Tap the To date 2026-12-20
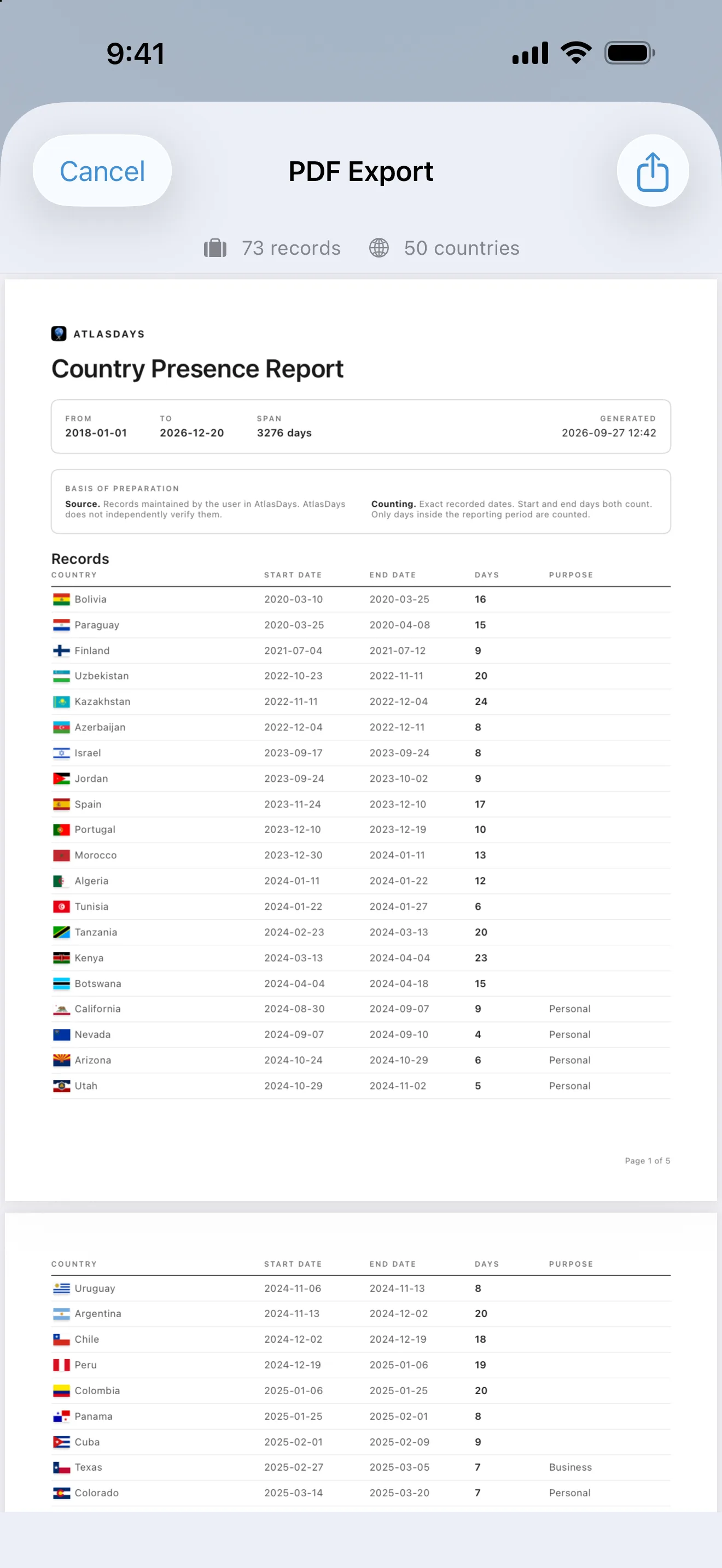Image resolution: width=722 pixels, height=1568 pixels. pos(192,433)
